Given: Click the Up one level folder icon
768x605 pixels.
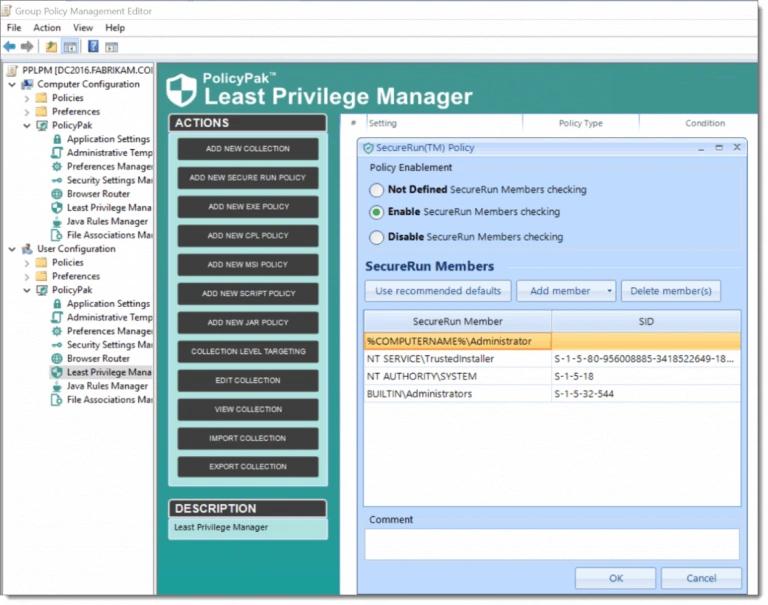Looking at the screenshot, I should coord(51,47).
